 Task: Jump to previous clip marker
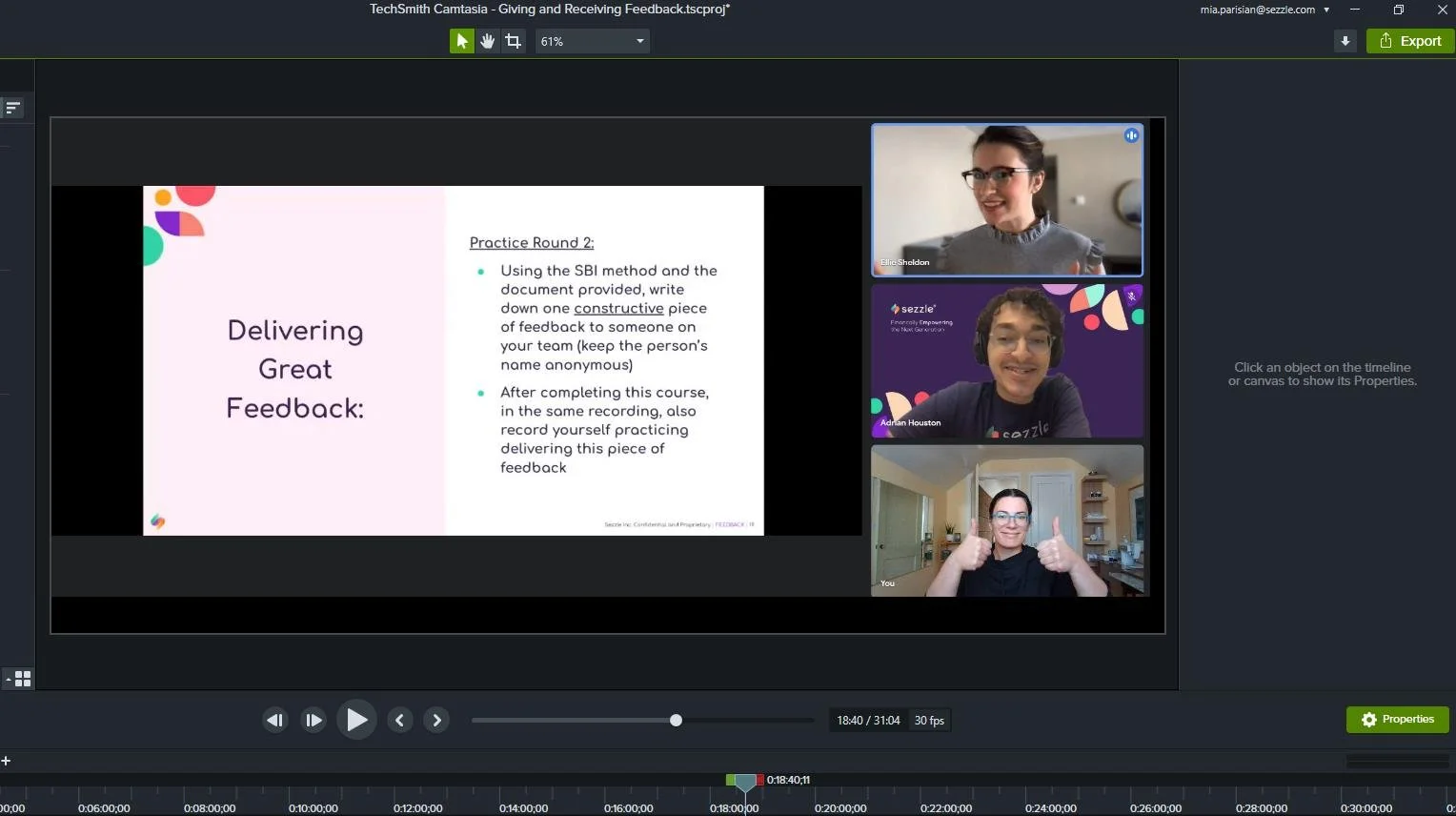click(400, 721)
